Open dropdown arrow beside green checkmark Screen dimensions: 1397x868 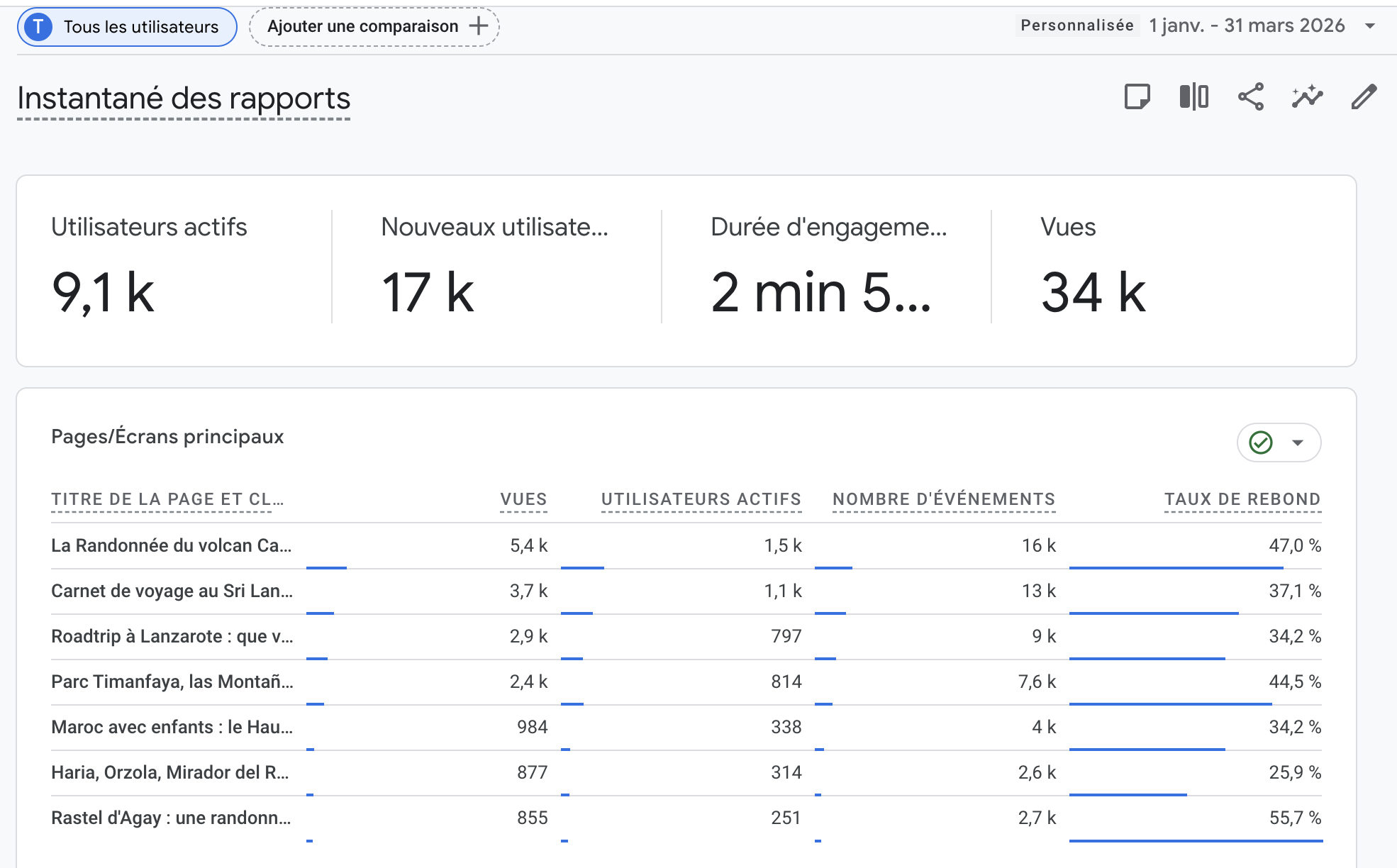click(x=1298, y=443)
